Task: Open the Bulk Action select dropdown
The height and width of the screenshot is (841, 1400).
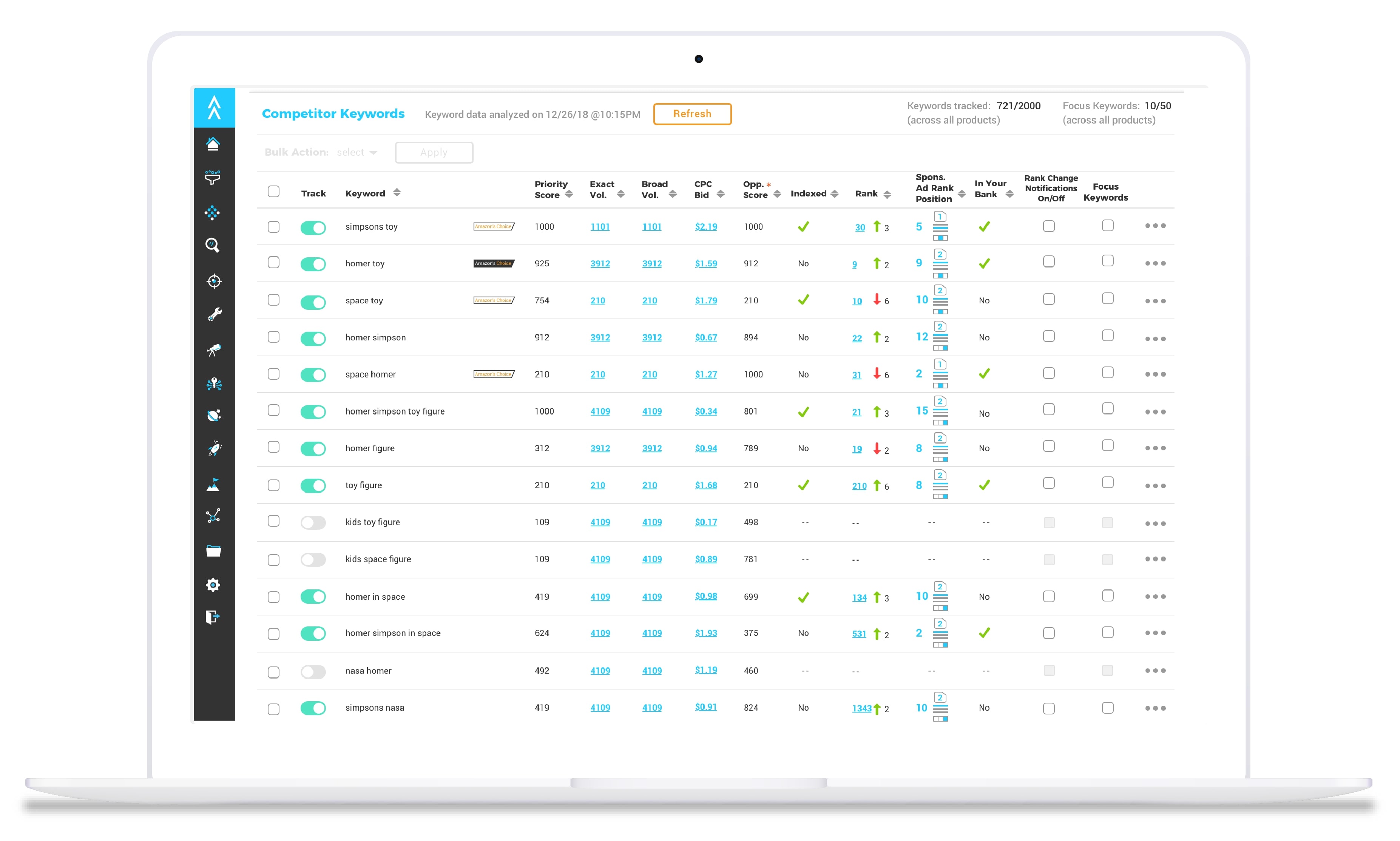Action: [x=357, y=153]
